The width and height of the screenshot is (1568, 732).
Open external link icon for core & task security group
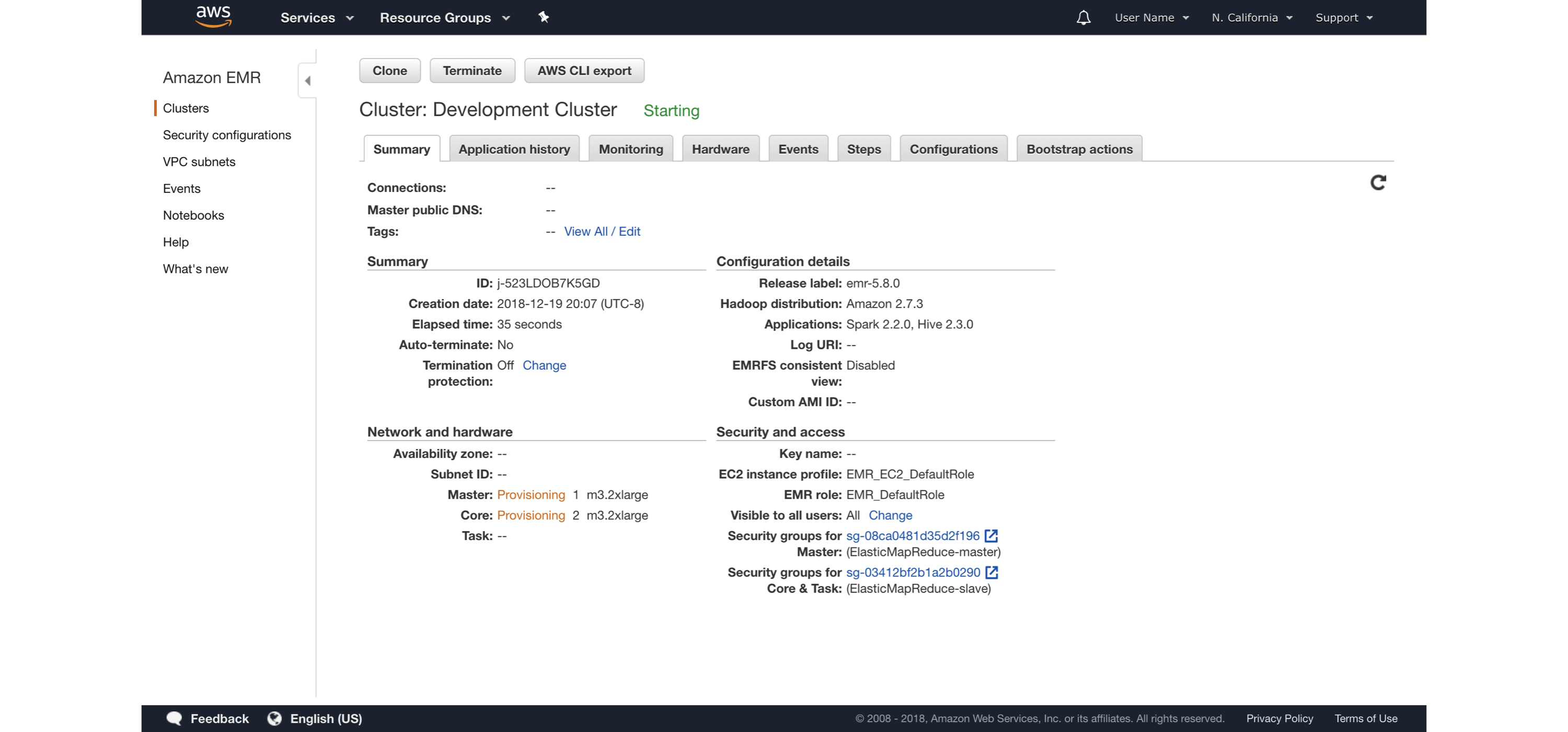point(992,573)
